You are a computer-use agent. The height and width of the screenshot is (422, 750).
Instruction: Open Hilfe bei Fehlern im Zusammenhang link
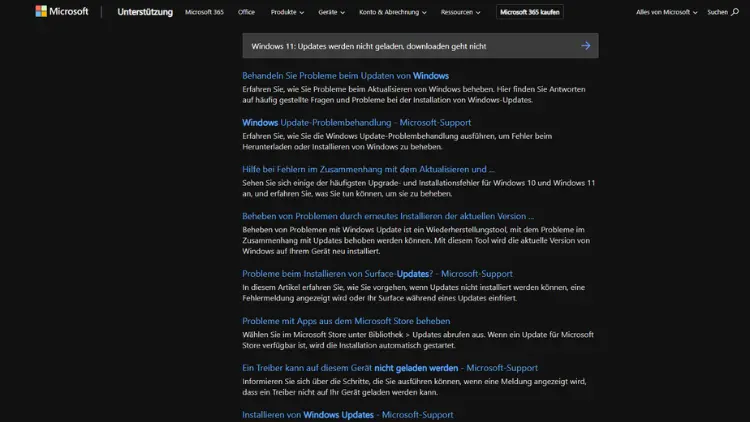[x=368, y=169]
